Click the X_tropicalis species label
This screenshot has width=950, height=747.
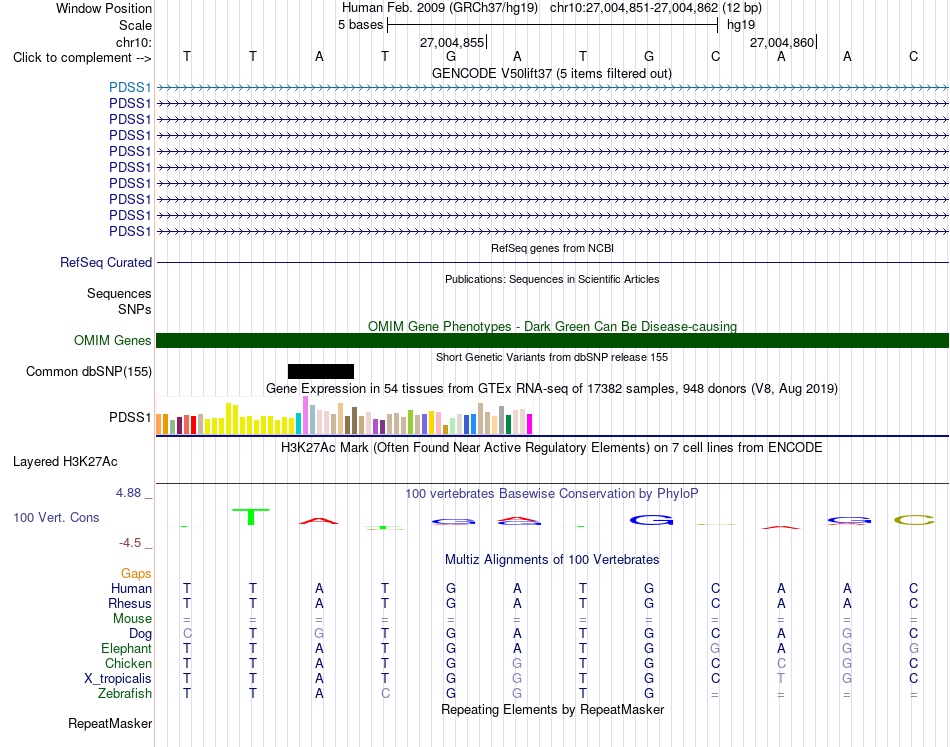click(x=118, y=679)
